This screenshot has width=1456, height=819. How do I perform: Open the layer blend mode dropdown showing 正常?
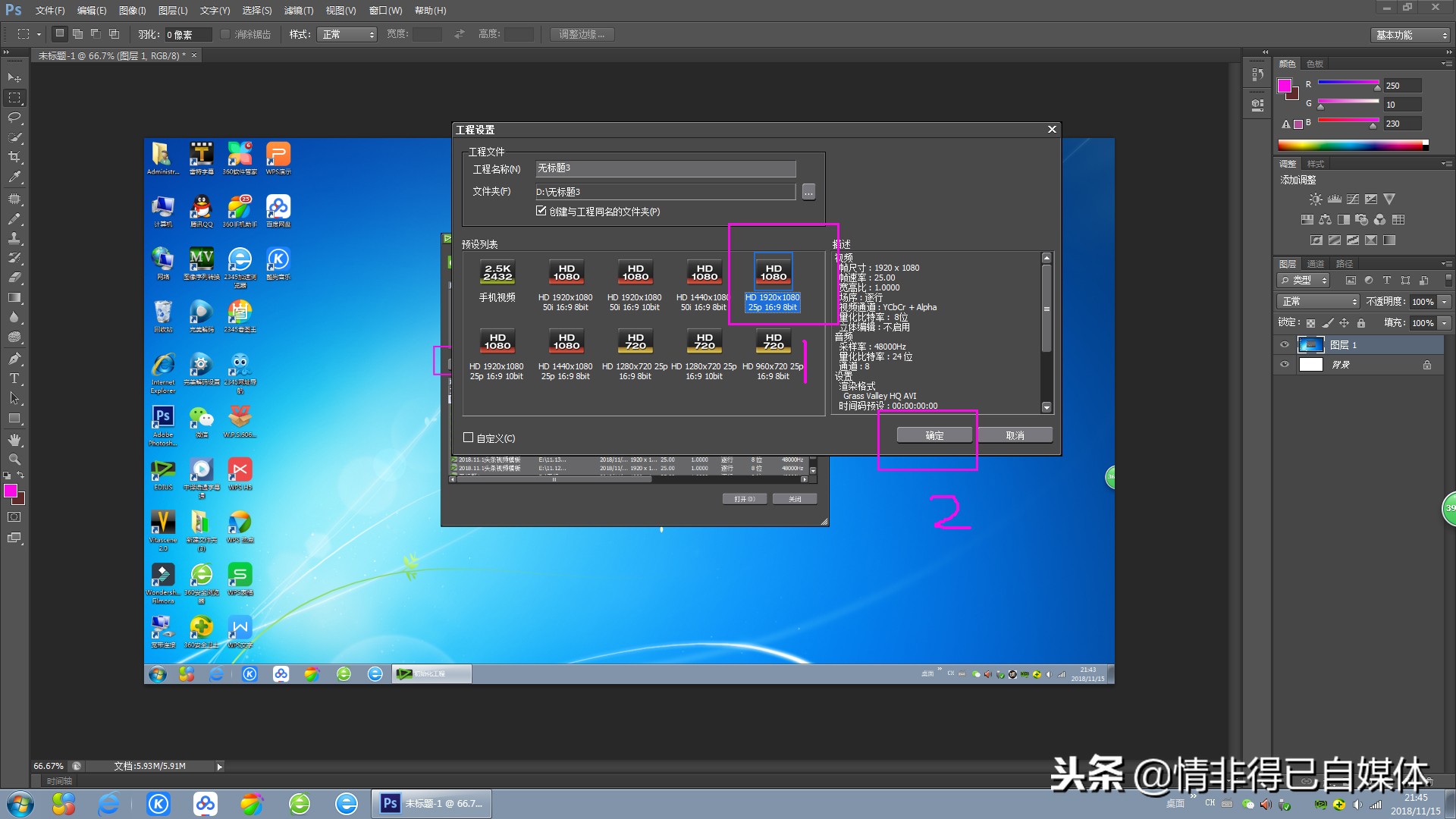[x=1318, y=301]
